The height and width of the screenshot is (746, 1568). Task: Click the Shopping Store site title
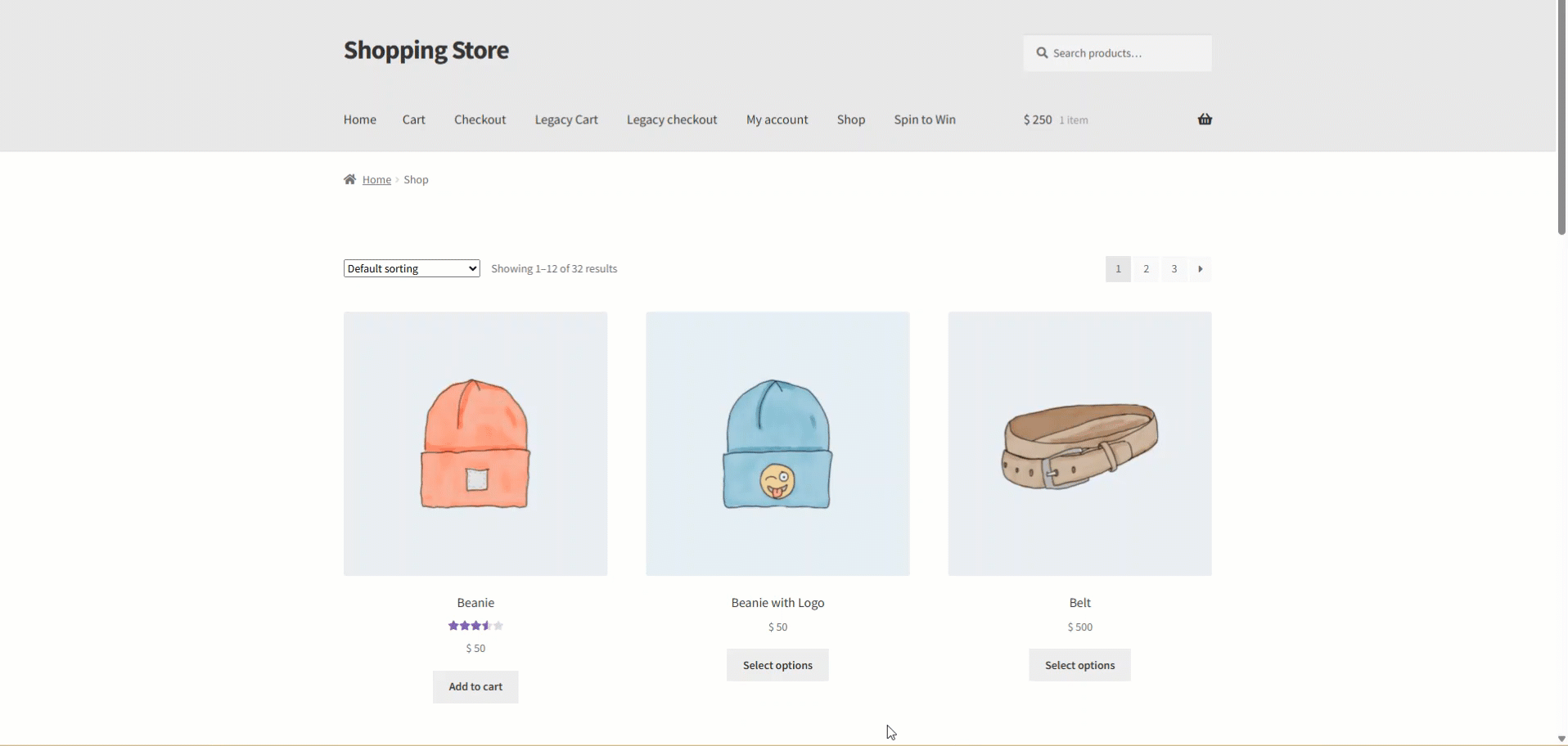coord(426,51)
